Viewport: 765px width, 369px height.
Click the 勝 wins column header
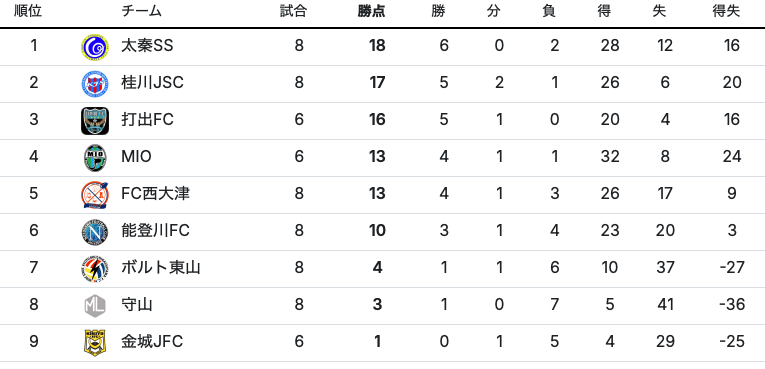tap(438, 11)
